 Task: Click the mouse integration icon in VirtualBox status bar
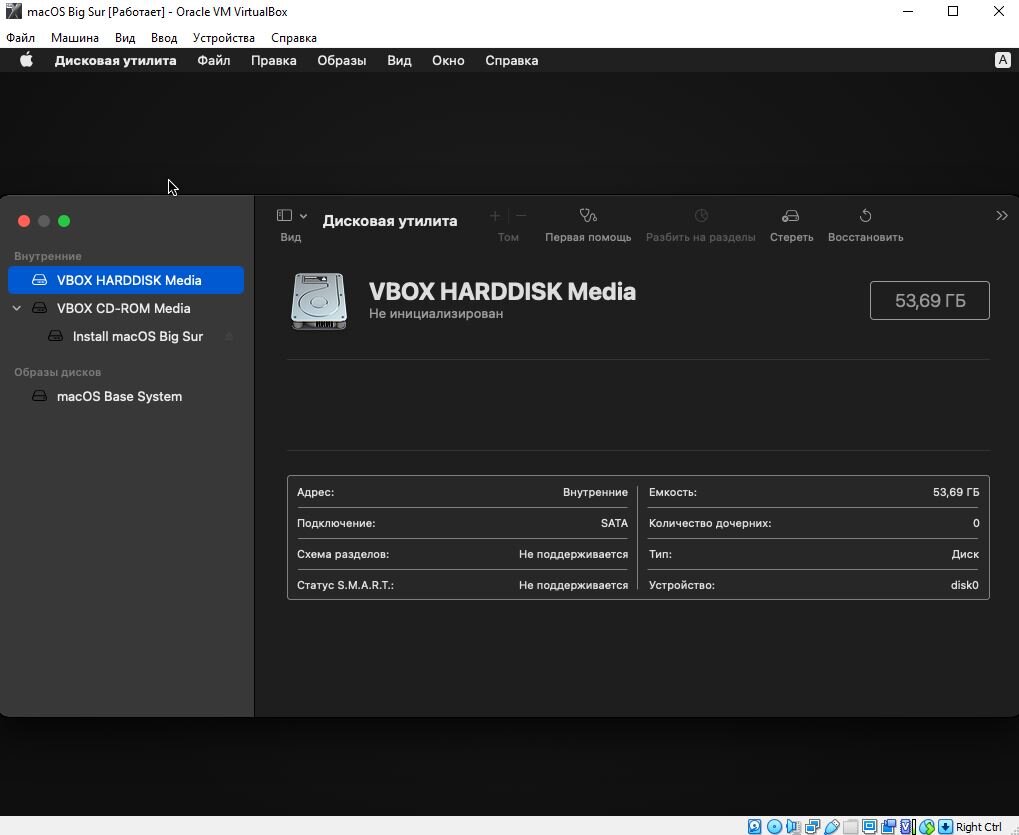pyautogui.click(x=927, y=827)
